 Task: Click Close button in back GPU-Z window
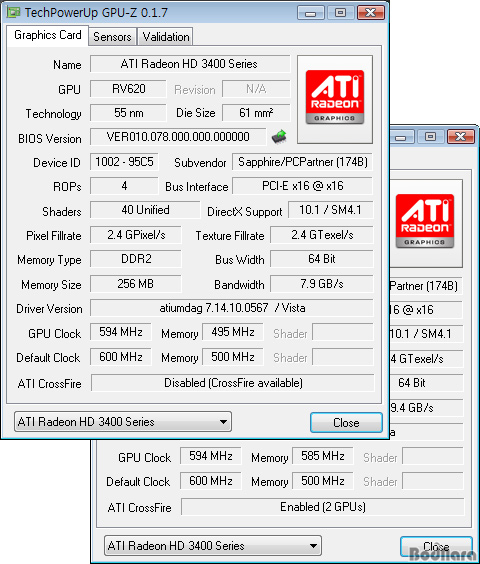tap(436, 547)
